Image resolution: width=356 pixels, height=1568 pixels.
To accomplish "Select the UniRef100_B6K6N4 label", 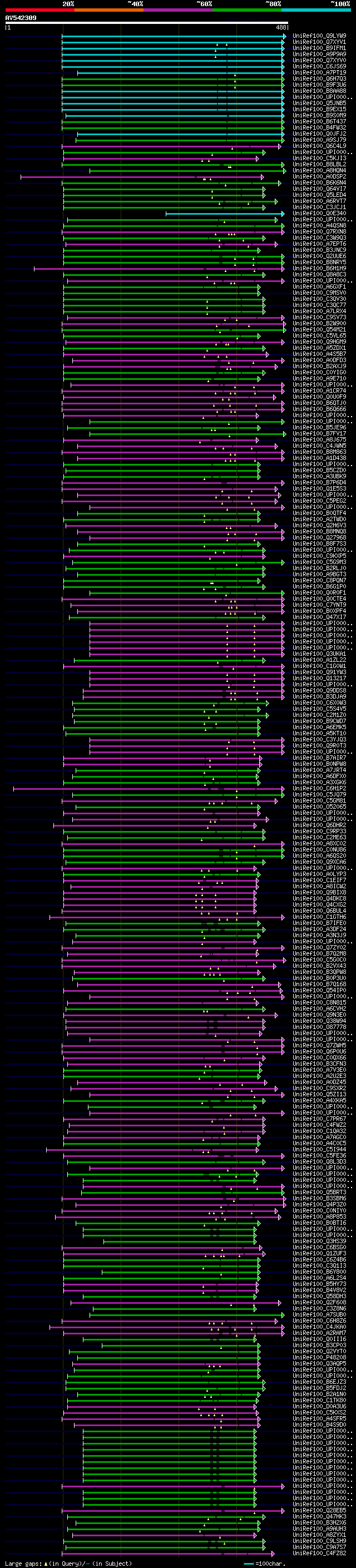I will (319, 182).
